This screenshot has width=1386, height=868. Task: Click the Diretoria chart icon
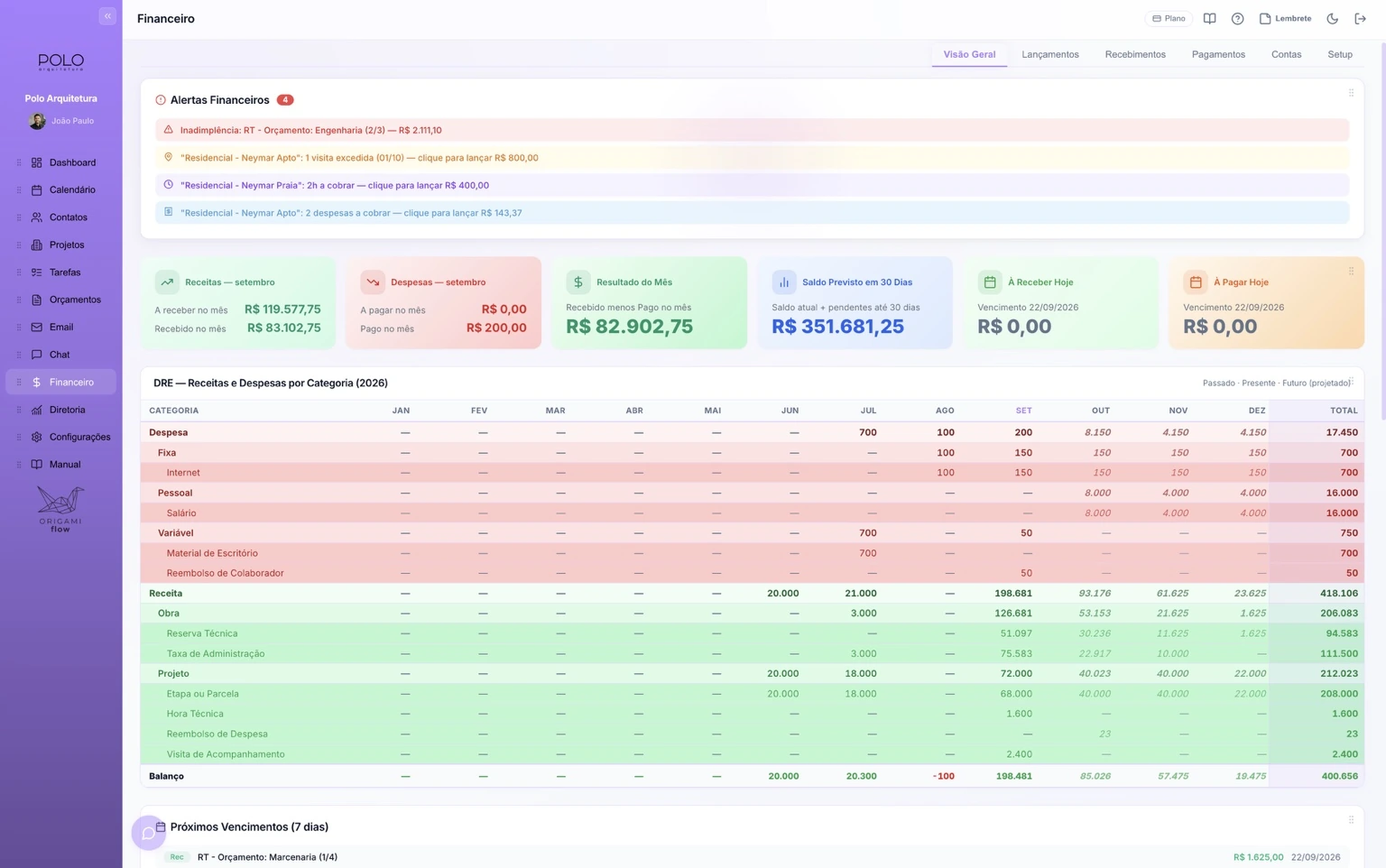[x=37, y=410]
